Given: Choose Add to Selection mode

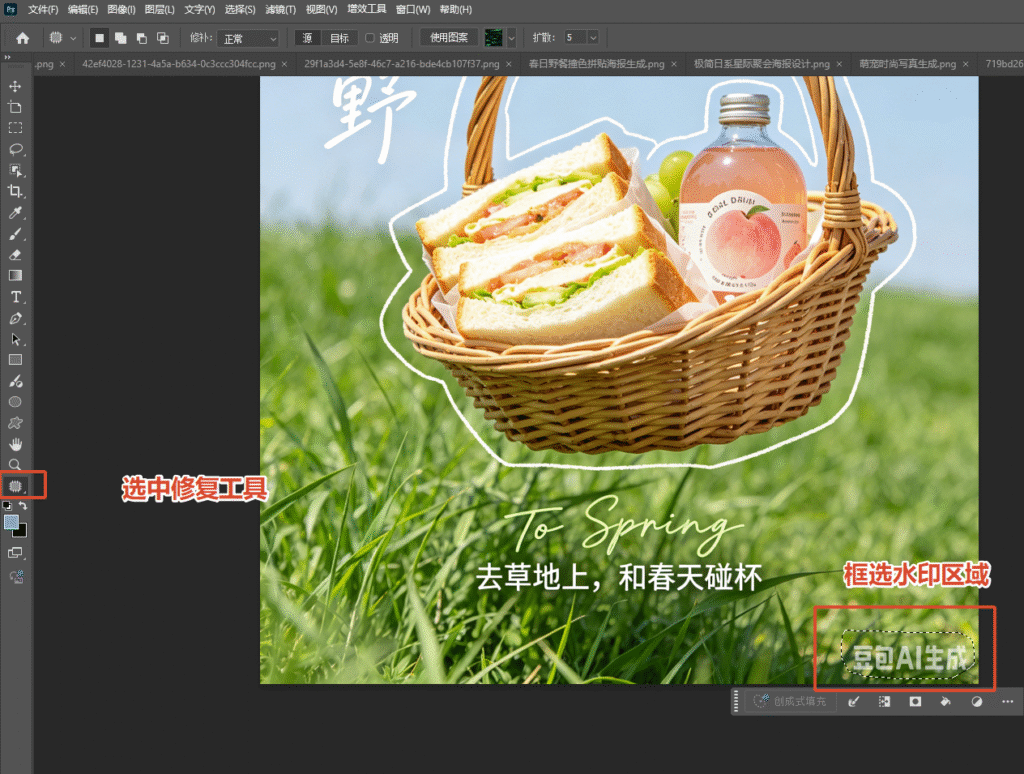Looking at the screenshot, I should [x=121, y=38].
